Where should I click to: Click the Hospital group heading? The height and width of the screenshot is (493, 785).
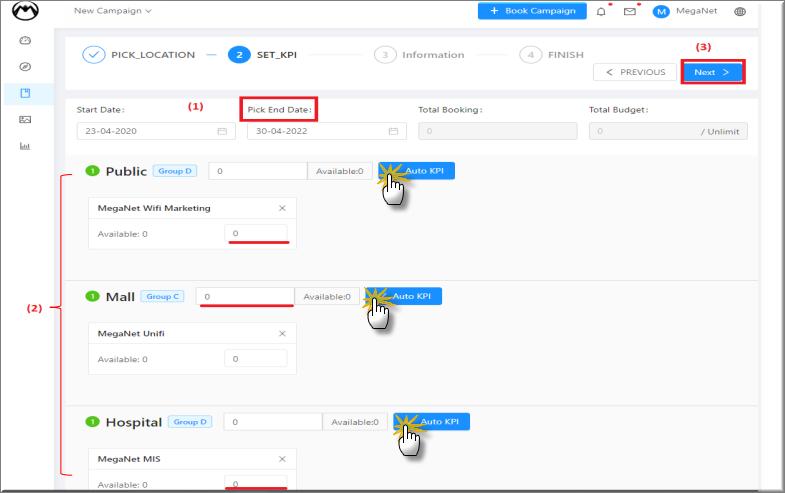(134, 422)
